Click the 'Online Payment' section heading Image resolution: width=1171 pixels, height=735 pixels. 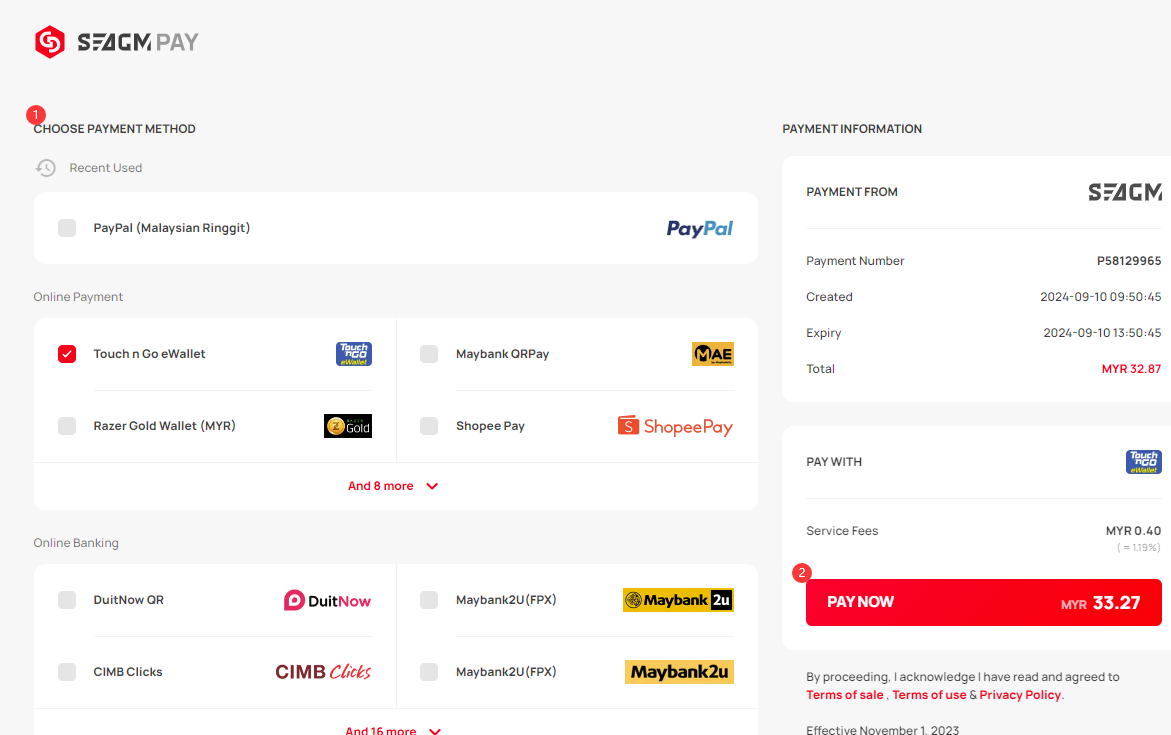78,297
